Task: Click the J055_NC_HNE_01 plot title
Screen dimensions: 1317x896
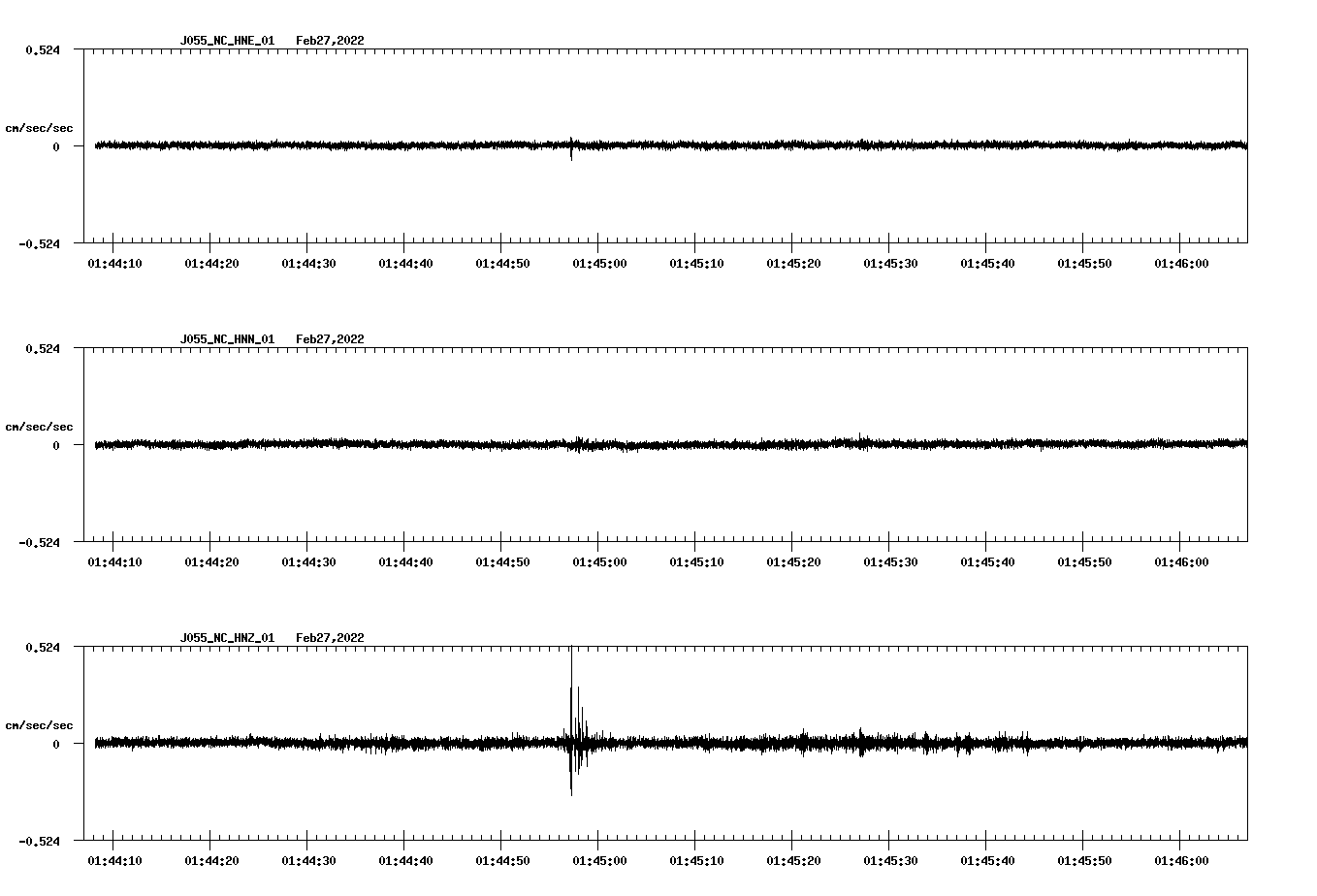Action: tap(227, 41)
